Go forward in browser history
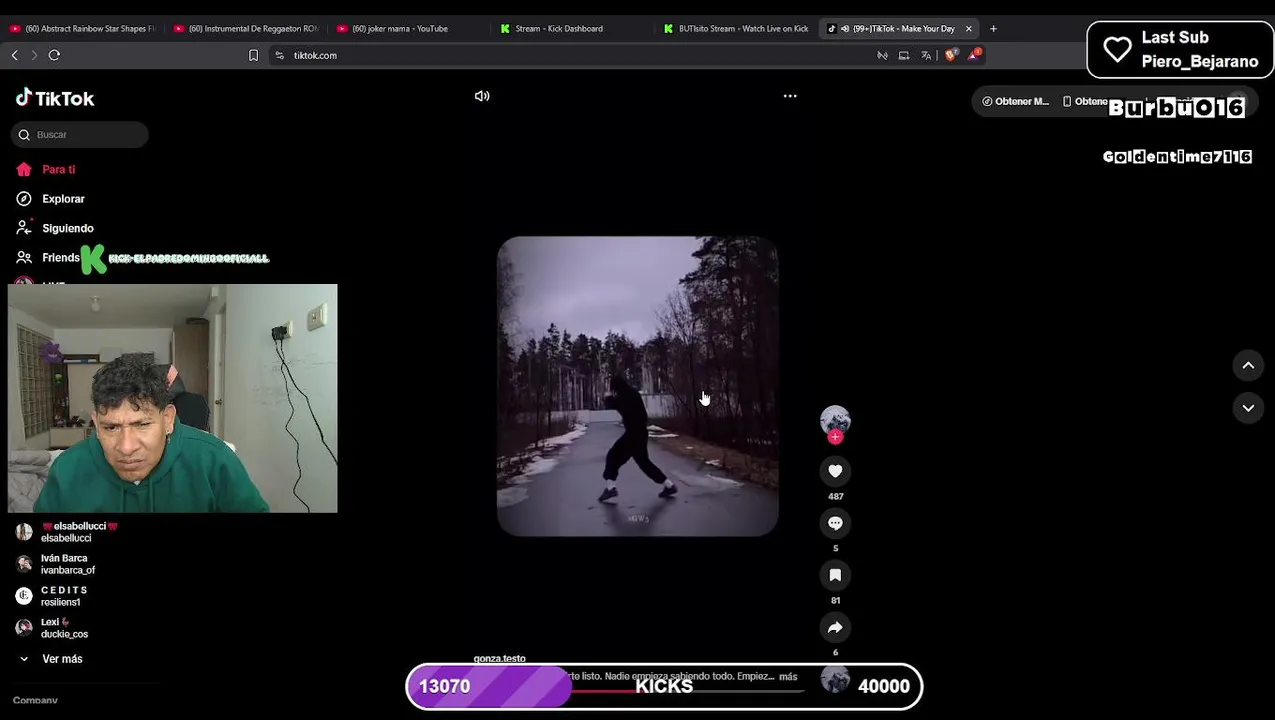 34,55
